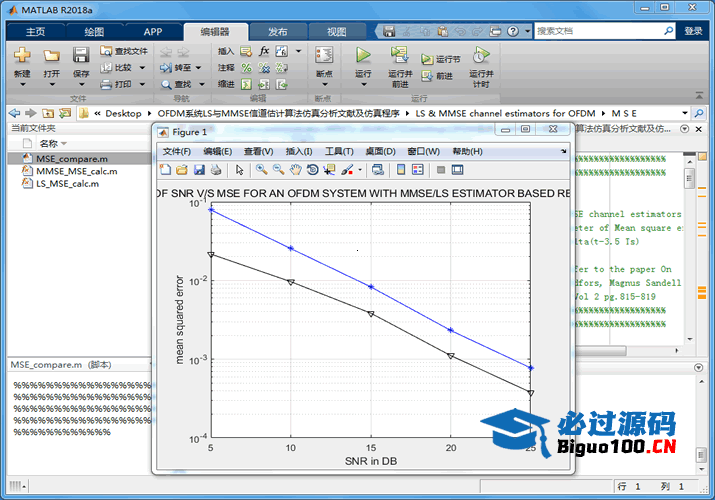This screenshot has height=500, width=715.
Task: Open the folder path dropdown arrow
Action: click(x=684, y=113)
